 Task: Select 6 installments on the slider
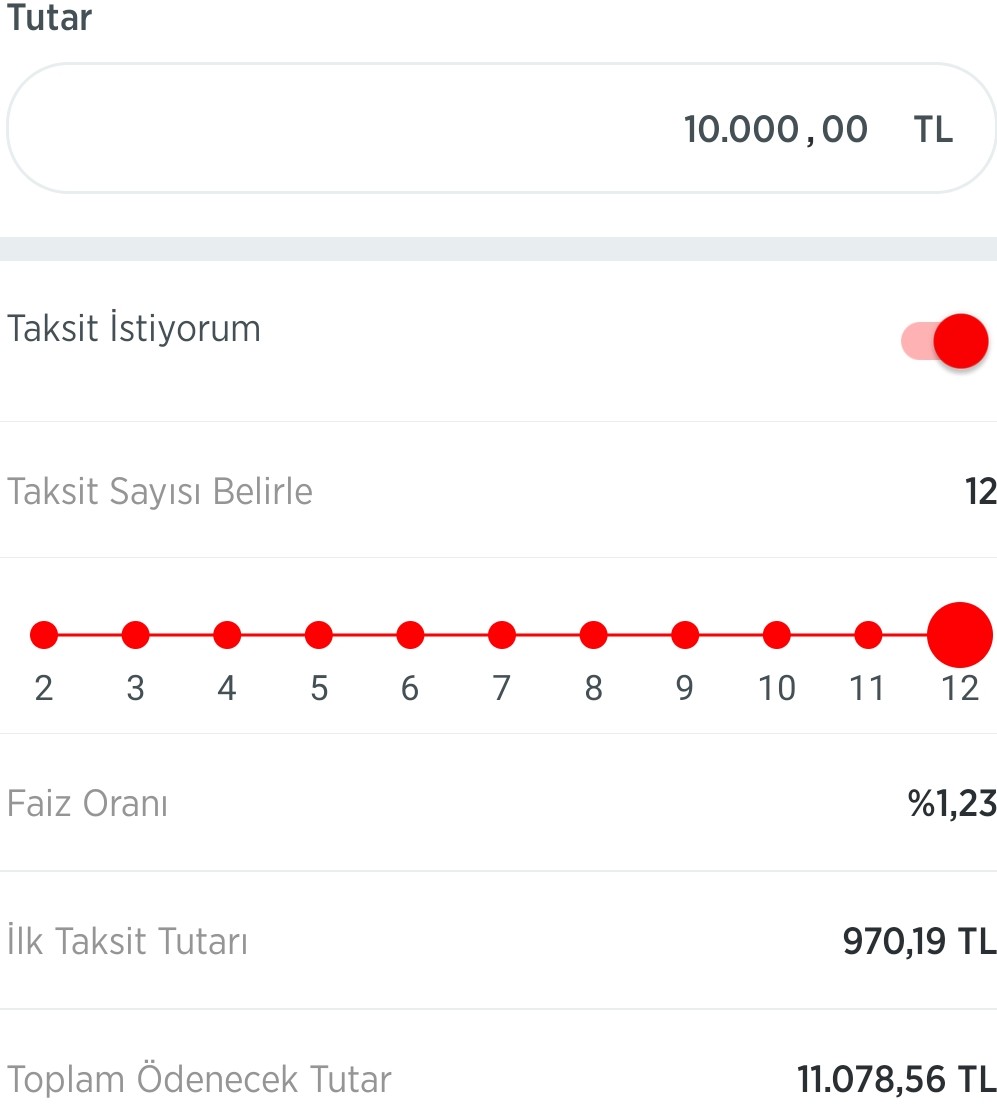[x=410, y=635]
